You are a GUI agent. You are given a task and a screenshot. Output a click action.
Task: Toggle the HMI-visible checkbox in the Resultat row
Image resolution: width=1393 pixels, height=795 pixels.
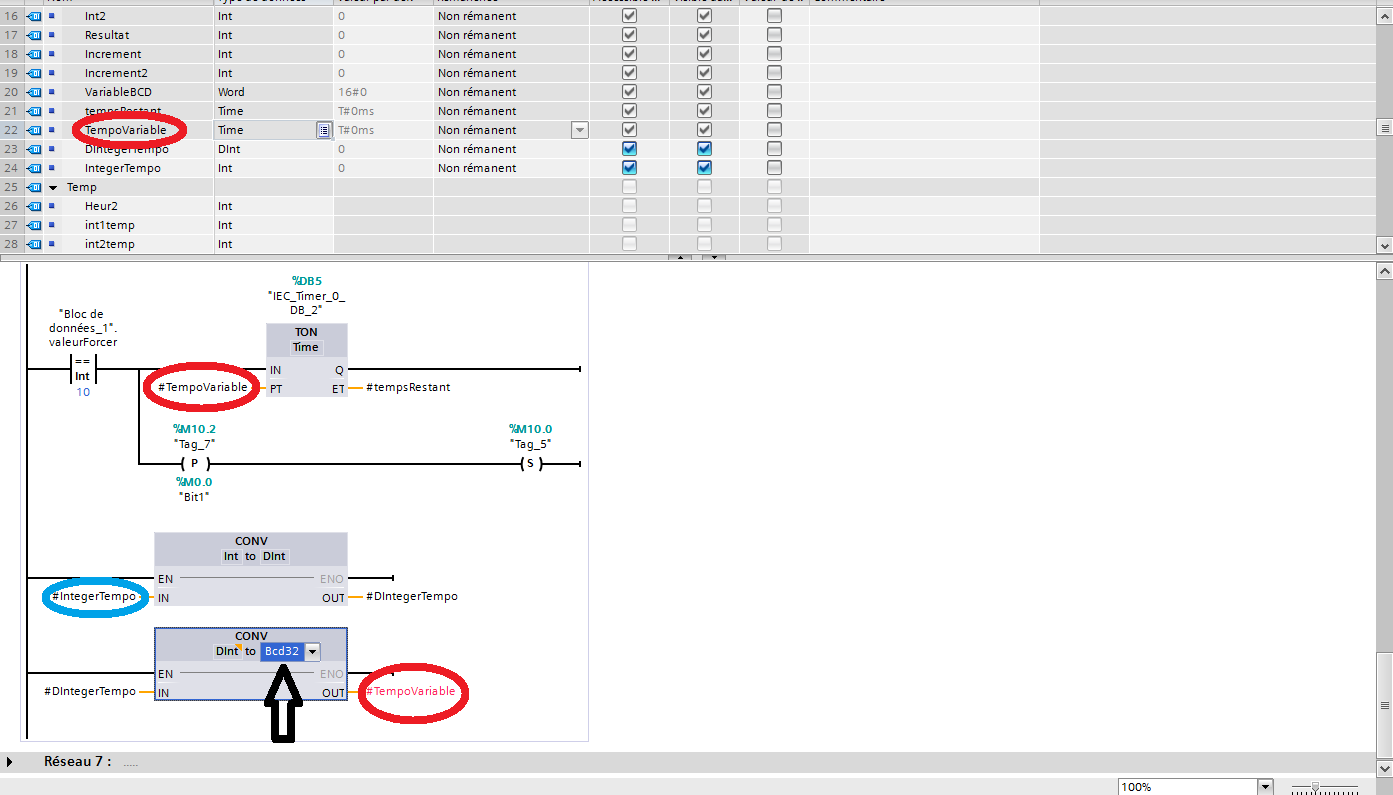click(704, 35)
